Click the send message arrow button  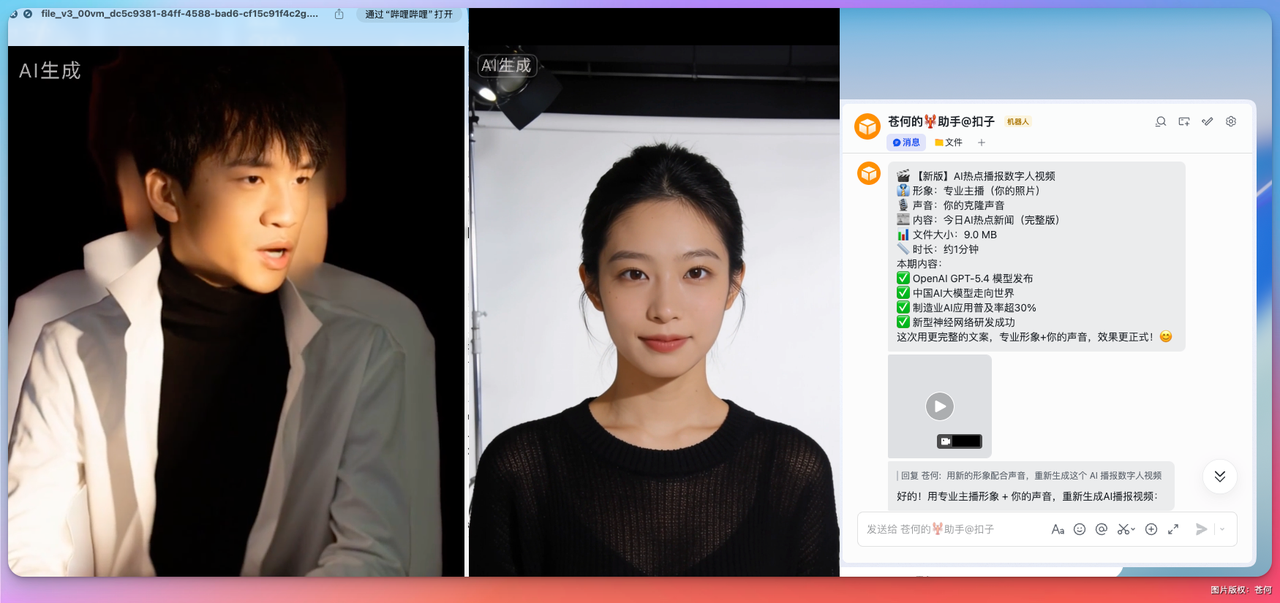(x=1202, y=529)
